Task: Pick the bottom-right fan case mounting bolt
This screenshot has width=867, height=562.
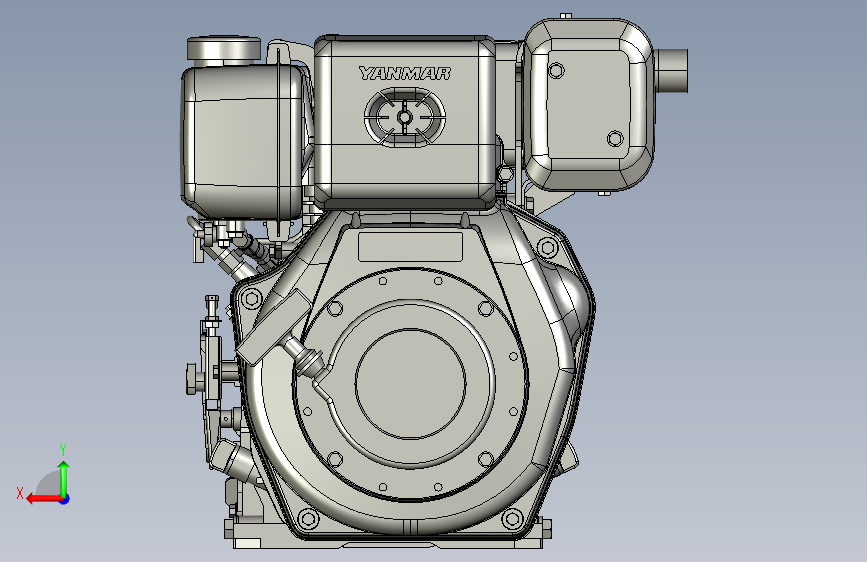Action: [512, 519]
